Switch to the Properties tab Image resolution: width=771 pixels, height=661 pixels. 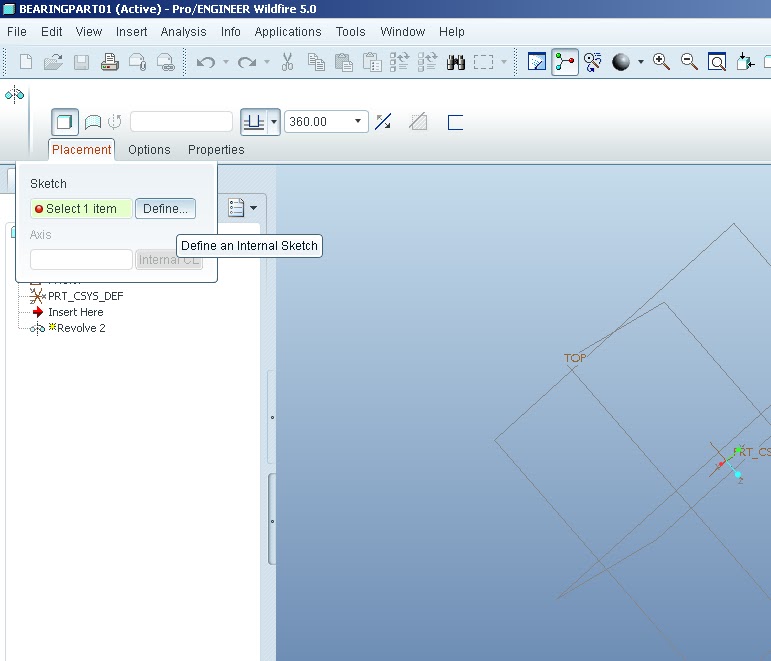pos(216,150)
